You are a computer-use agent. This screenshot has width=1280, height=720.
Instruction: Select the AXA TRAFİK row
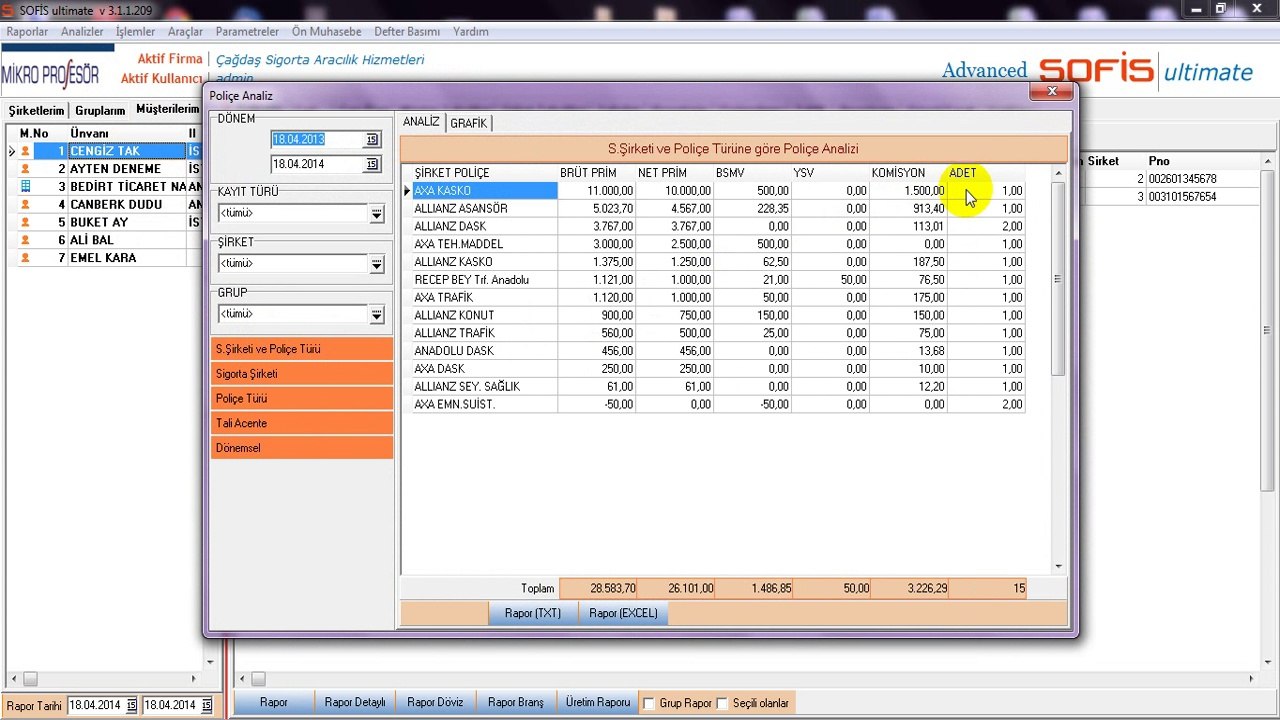pyautogui.click(x=718, y=298)
